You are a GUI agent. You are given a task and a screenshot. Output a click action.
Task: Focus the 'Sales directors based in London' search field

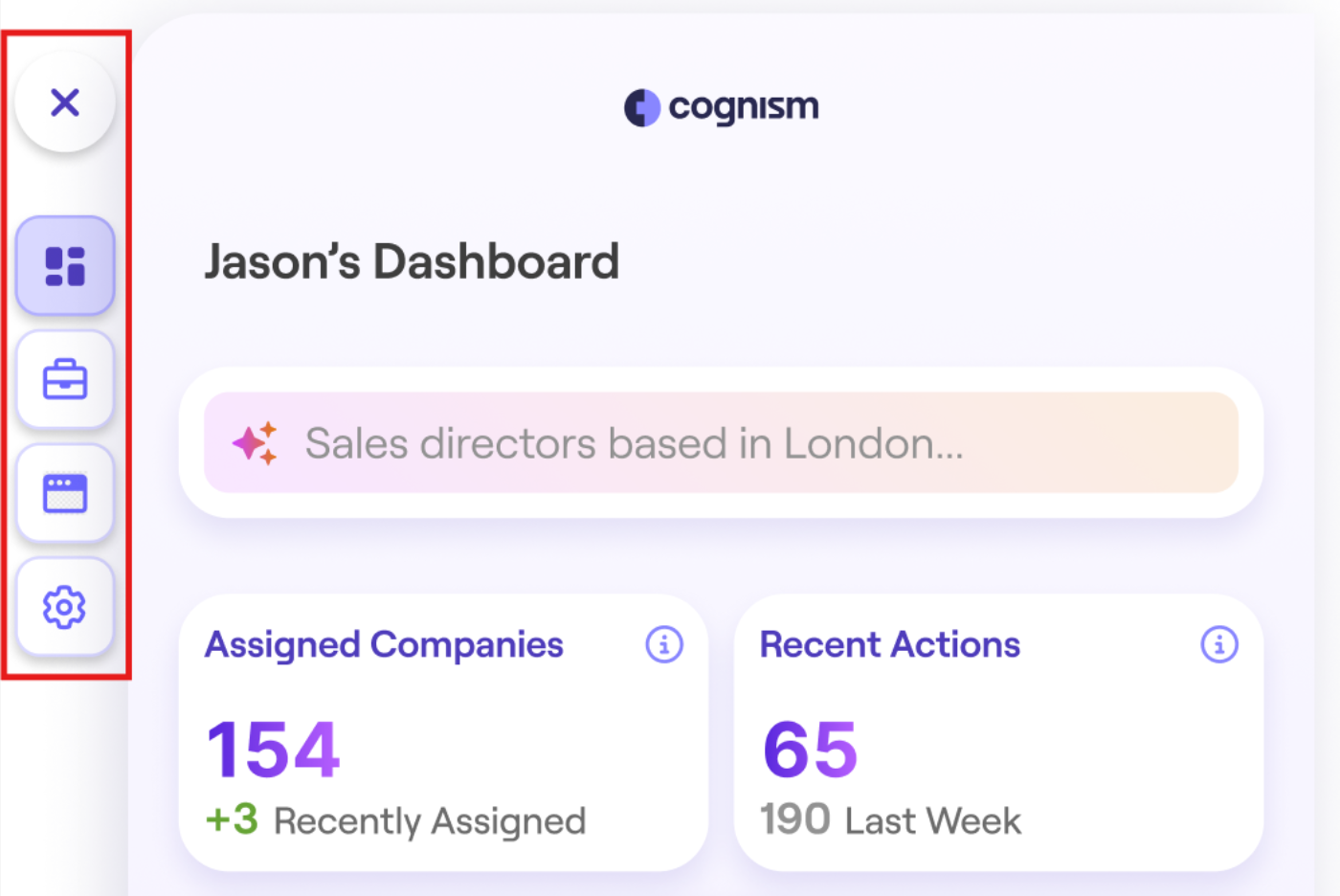pyautogui.click(x=721, y=442)
